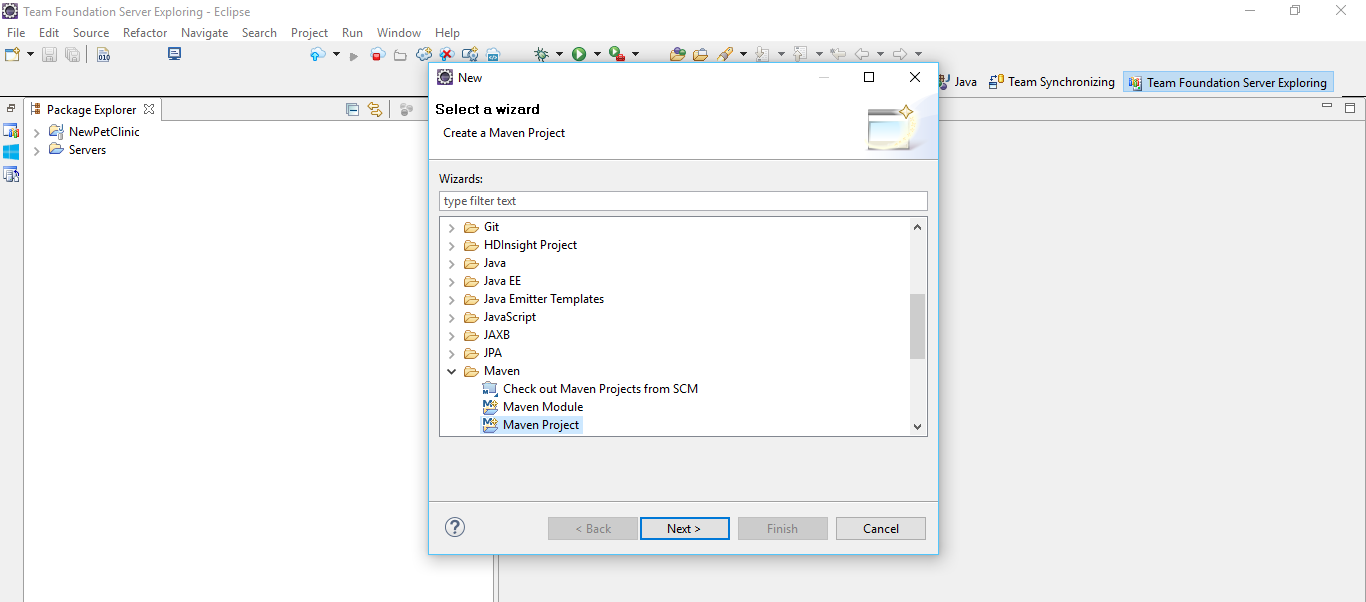This screenshot has width=1366, height=602.
Task: Select Java Emitter Templates wizard category
Action: click(x=543, y=299)
